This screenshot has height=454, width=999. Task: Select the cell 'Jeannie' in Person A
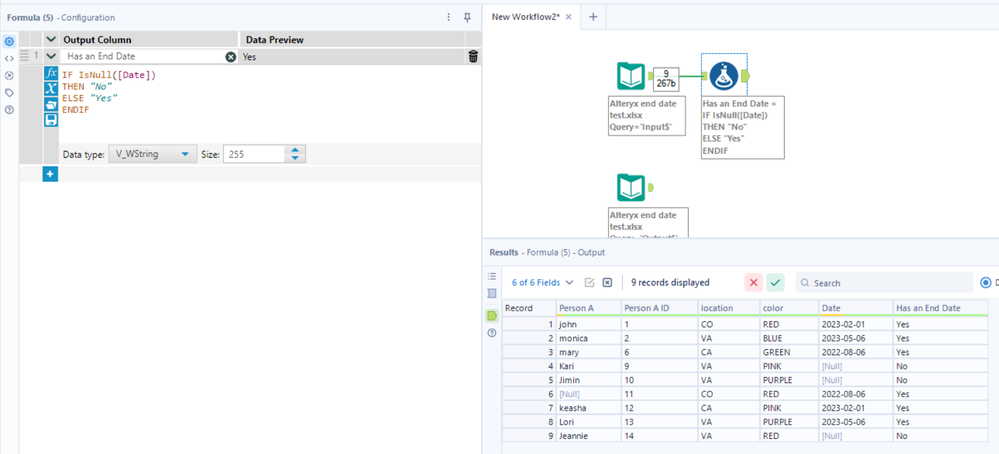[588, 436]
